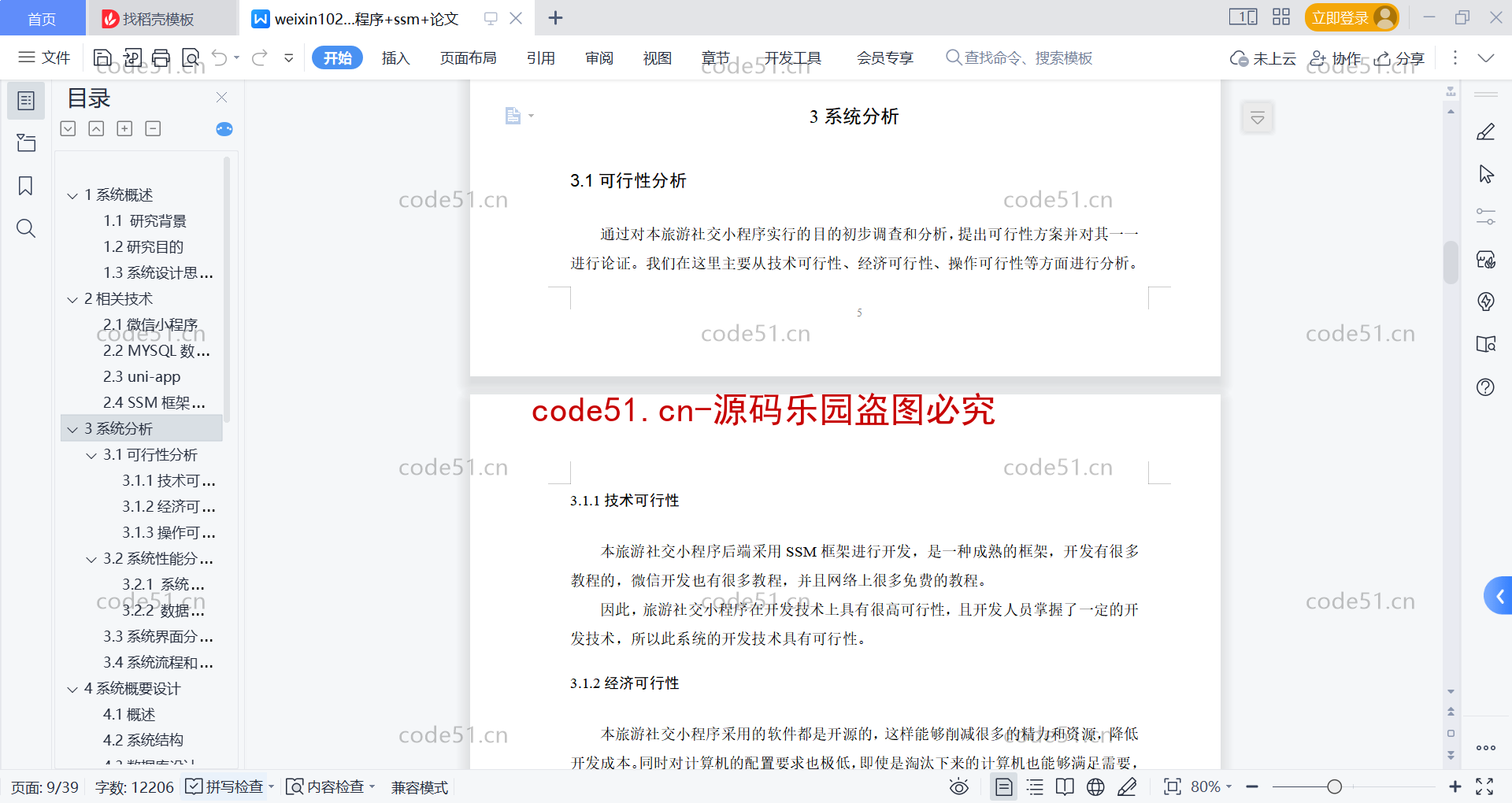The width and height of the screenshot is (1512, 803).
Task: Click the help question-mark icon
Action: 1486,387
